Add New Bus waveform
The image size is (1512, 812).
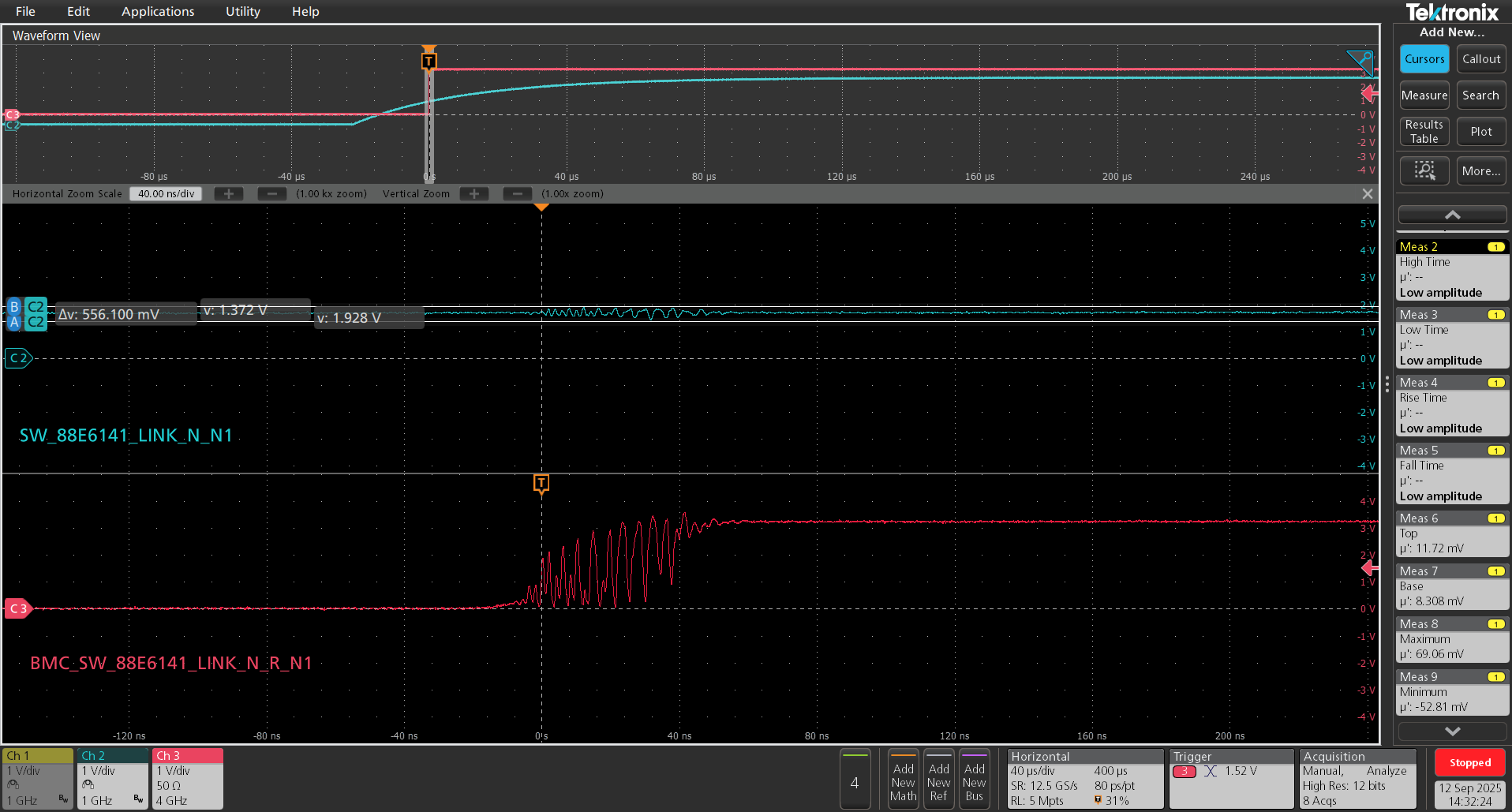[975, 779]
